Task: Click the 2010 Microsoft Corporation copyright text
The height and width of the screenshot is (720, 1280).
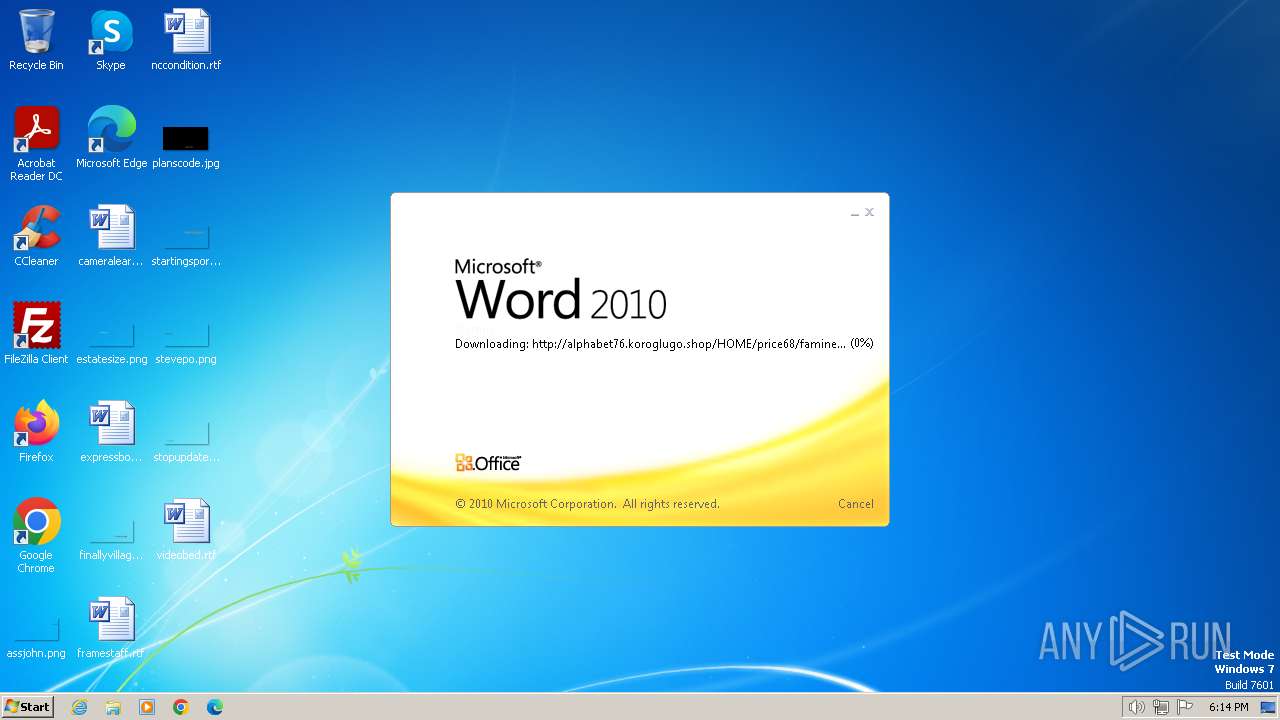Action: point(587,504)
